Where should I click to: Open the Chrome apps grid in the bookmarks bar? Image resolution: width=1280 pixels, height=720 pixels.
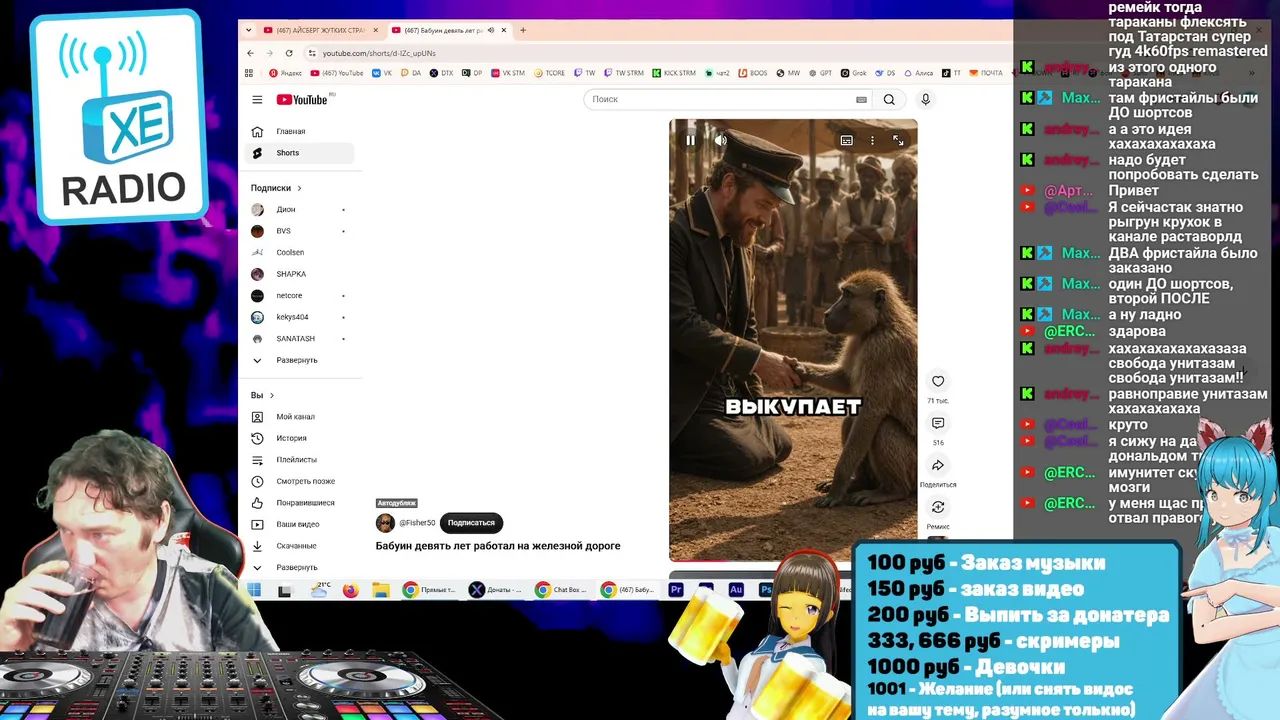pos(249,73)
